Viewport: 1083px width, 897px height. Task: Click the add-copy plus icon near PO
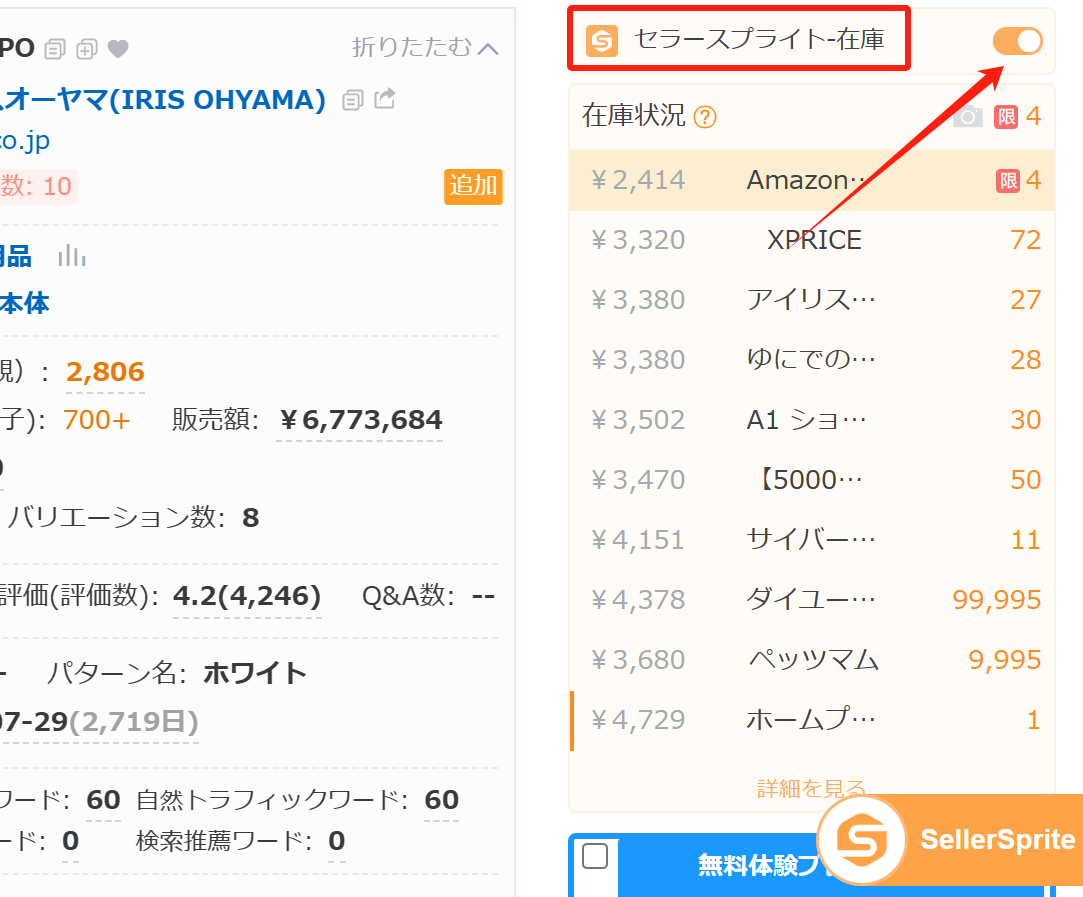87,49
